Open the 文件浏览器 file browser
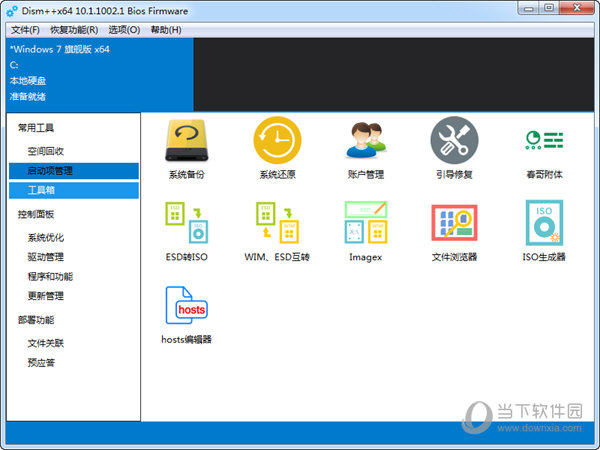 pyautogui.click(x=454, y=231)
